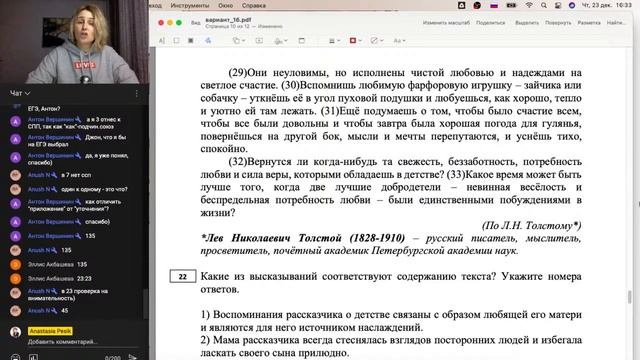Choose the rectangular selection tool

(x=176, y=40)
